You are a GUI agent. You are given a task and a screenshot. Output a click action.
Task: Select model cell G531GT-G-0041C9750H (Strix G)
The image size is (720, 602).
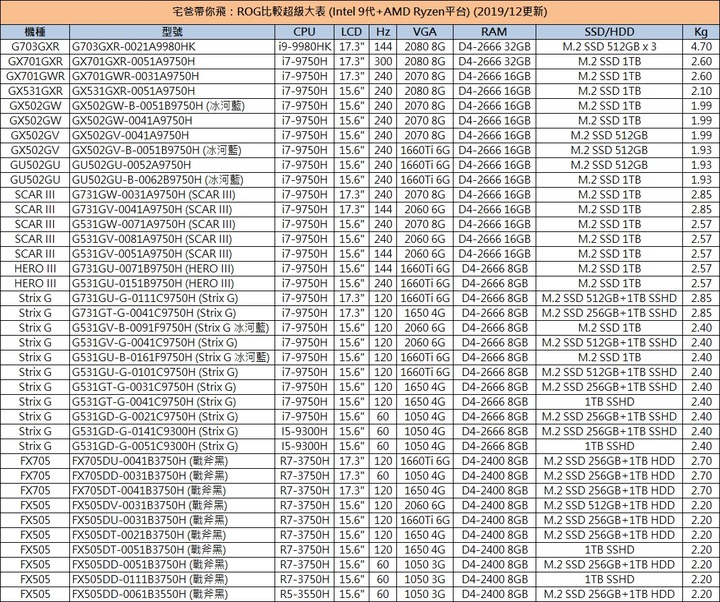pyautogui.click(x=172, y=402)
